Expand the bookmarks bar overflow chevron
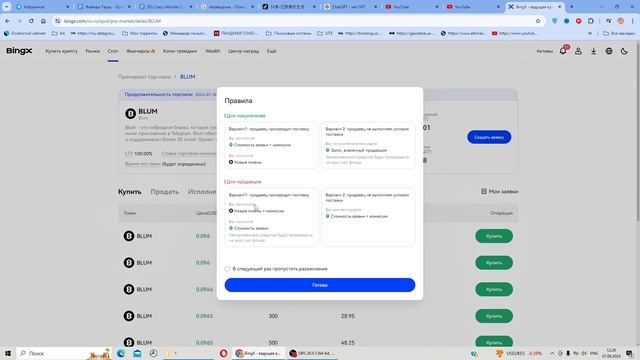640x360 pixels. tap(590, 33)
